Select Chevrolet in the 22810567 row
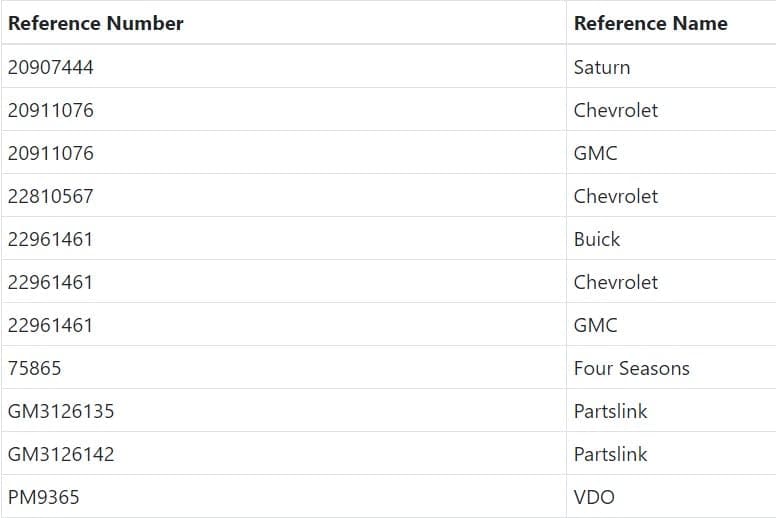This screenshot has width=776, height=518. 616,196
